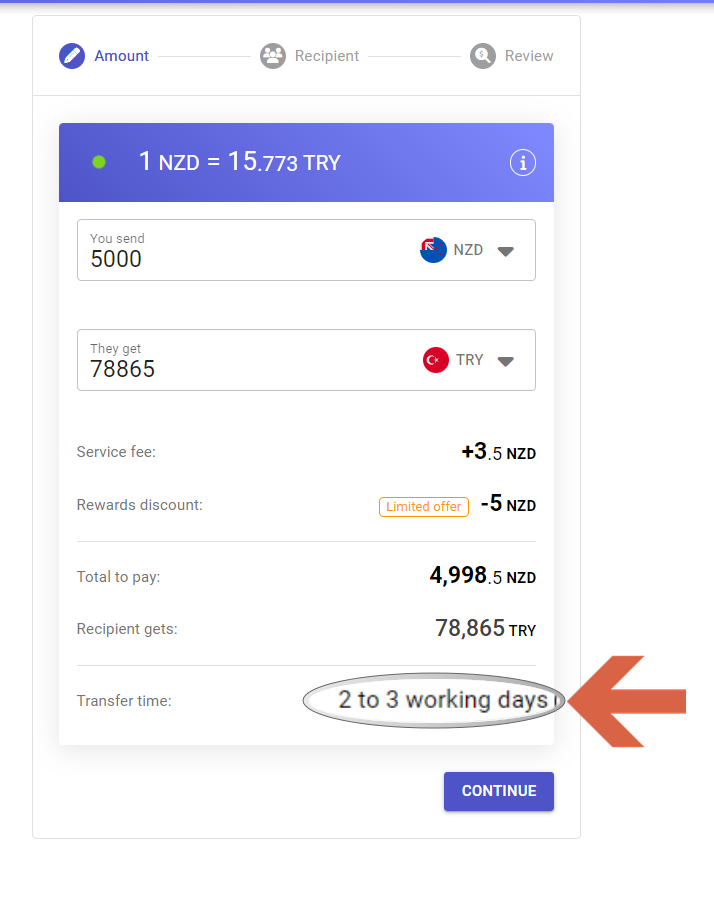
Task: Switch to the Review step tab
Action: (x=529, y=56)
